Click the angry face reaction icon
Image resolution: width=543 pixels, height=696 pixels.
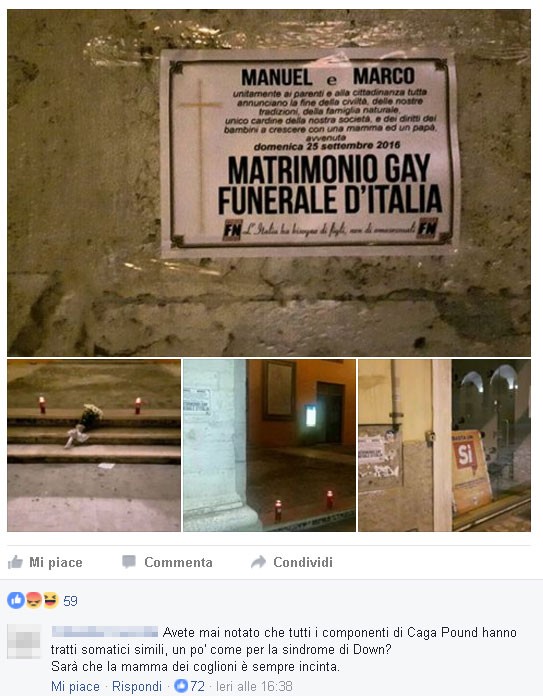pos(34,601)
